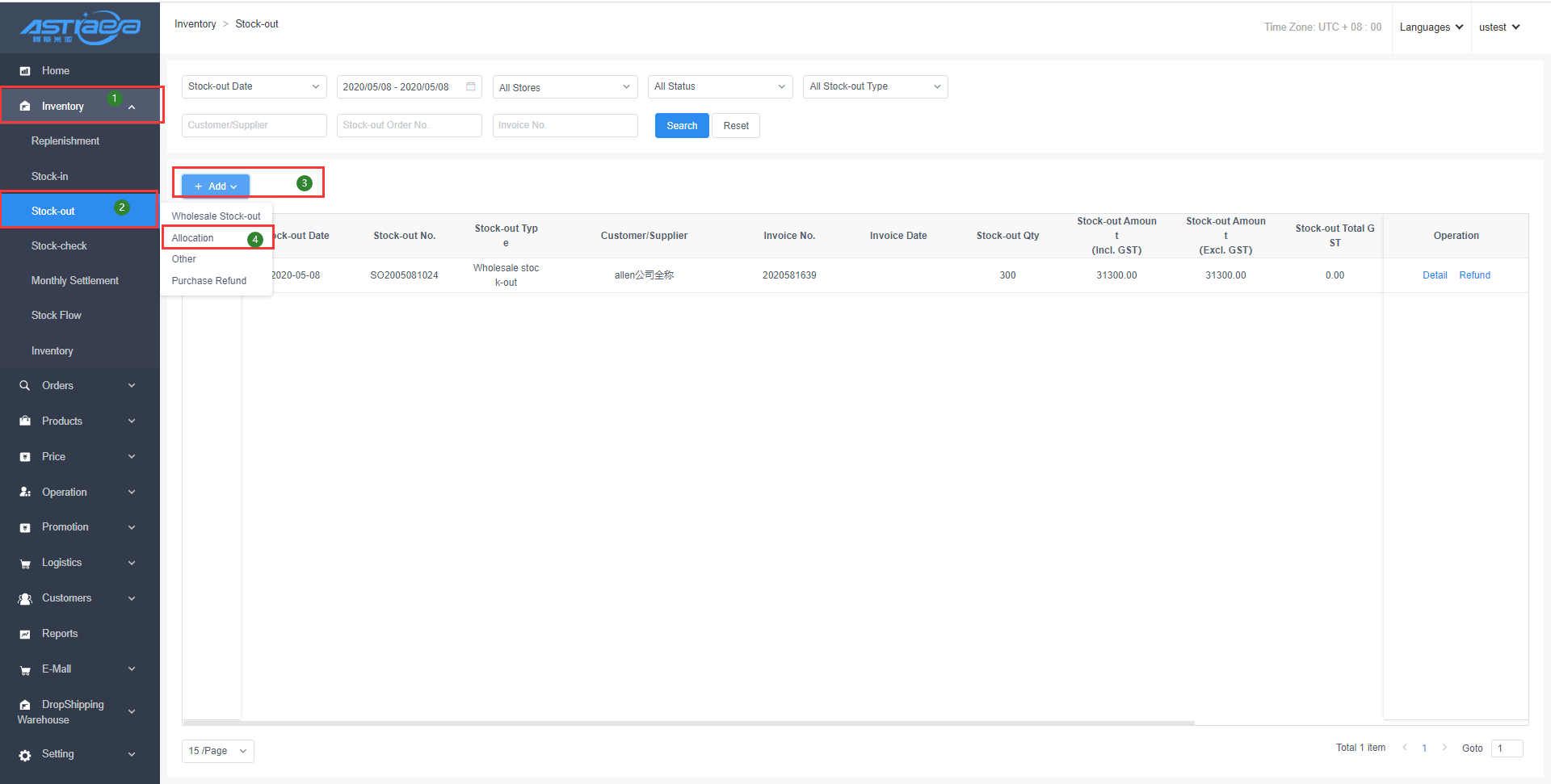Click the Astaea logo
The height and width of the screenshot is (784, 1551).
click(x=80, y=28)
